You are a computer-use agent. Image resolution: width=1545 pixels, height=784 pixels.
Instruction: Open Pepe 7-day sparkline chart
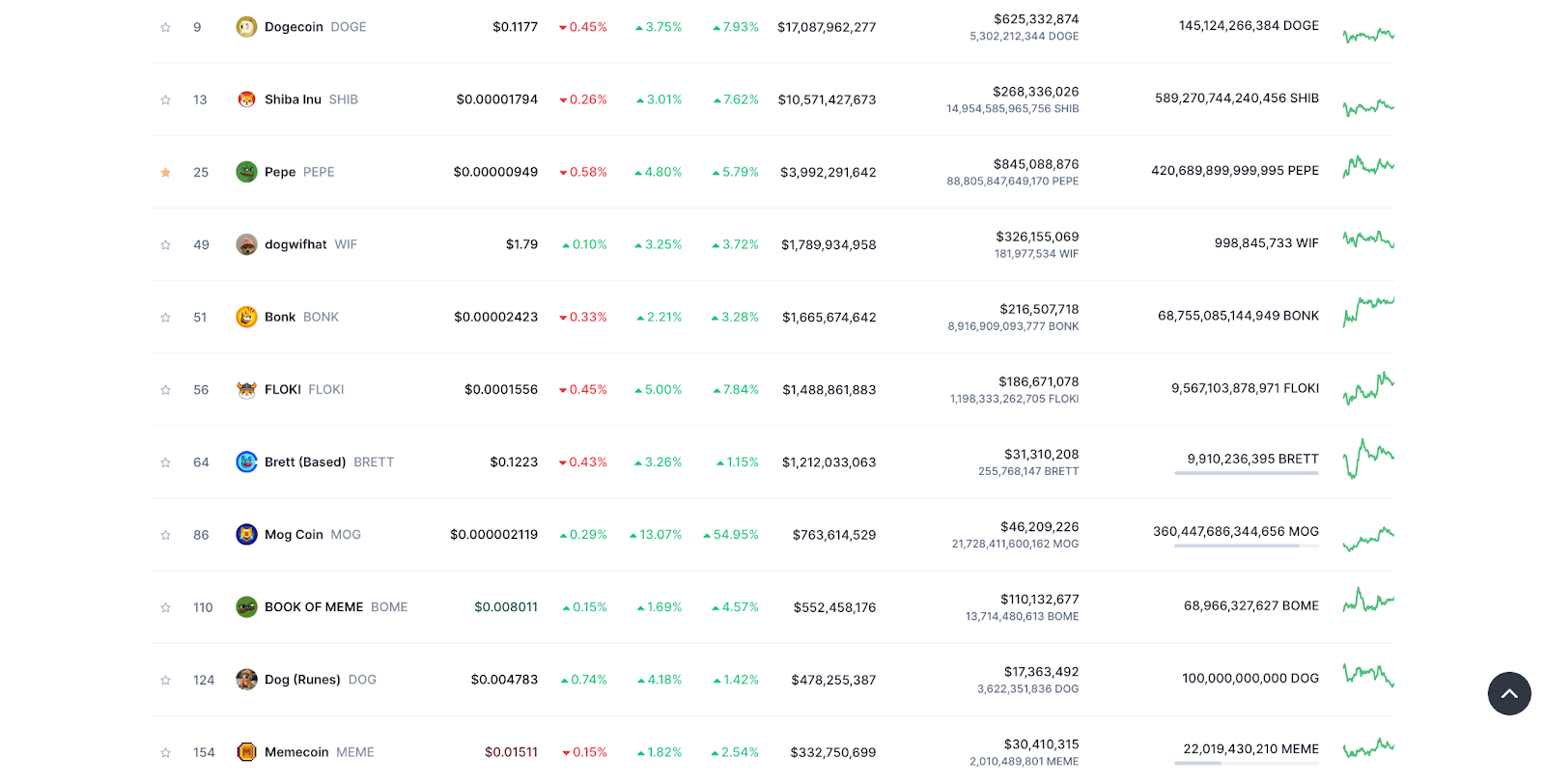coord(1368,167)
